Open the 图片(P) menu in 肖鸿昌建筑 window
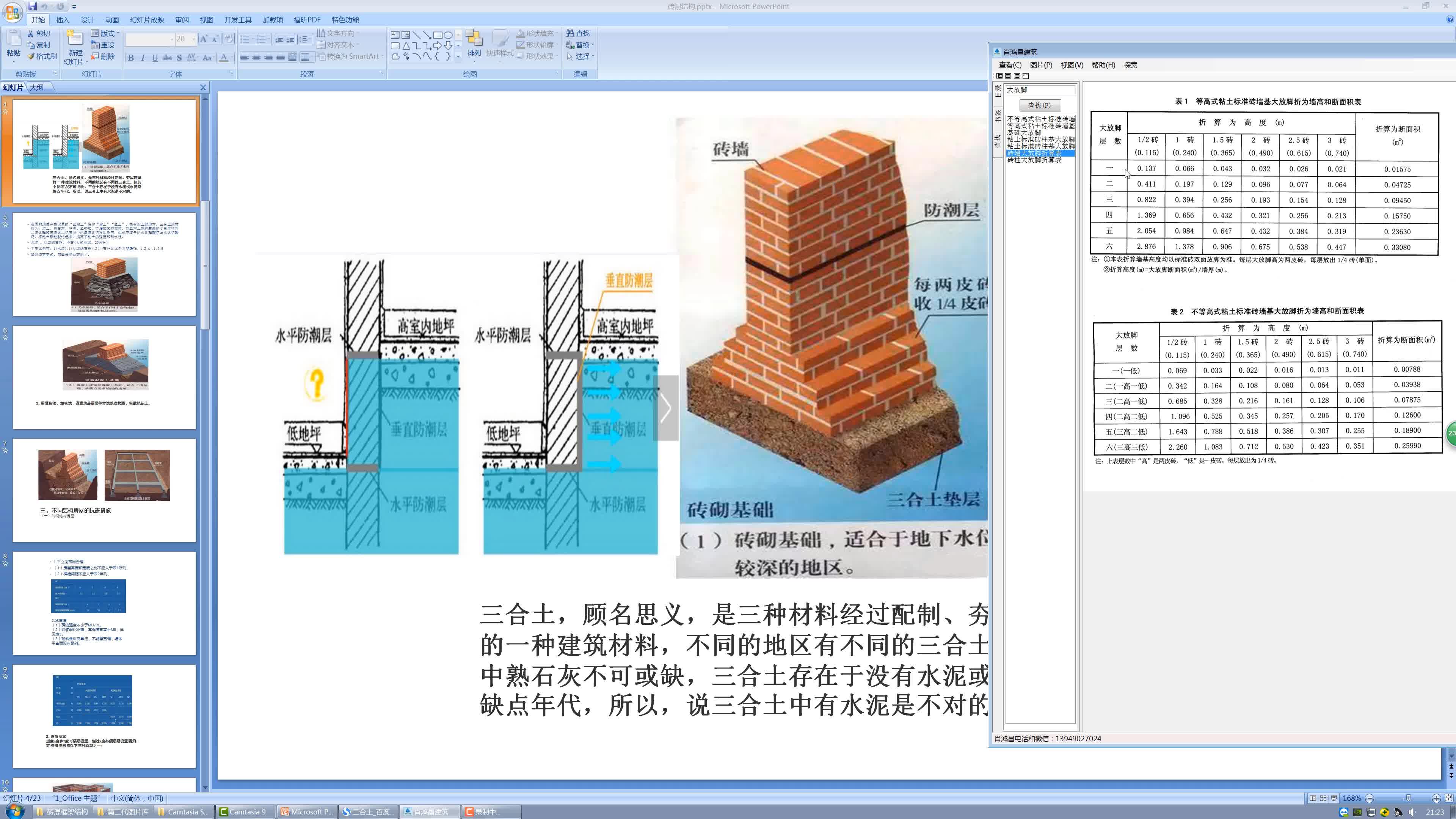The image size is (1456, 819). pyautogui.click(x=1040, y=65)
